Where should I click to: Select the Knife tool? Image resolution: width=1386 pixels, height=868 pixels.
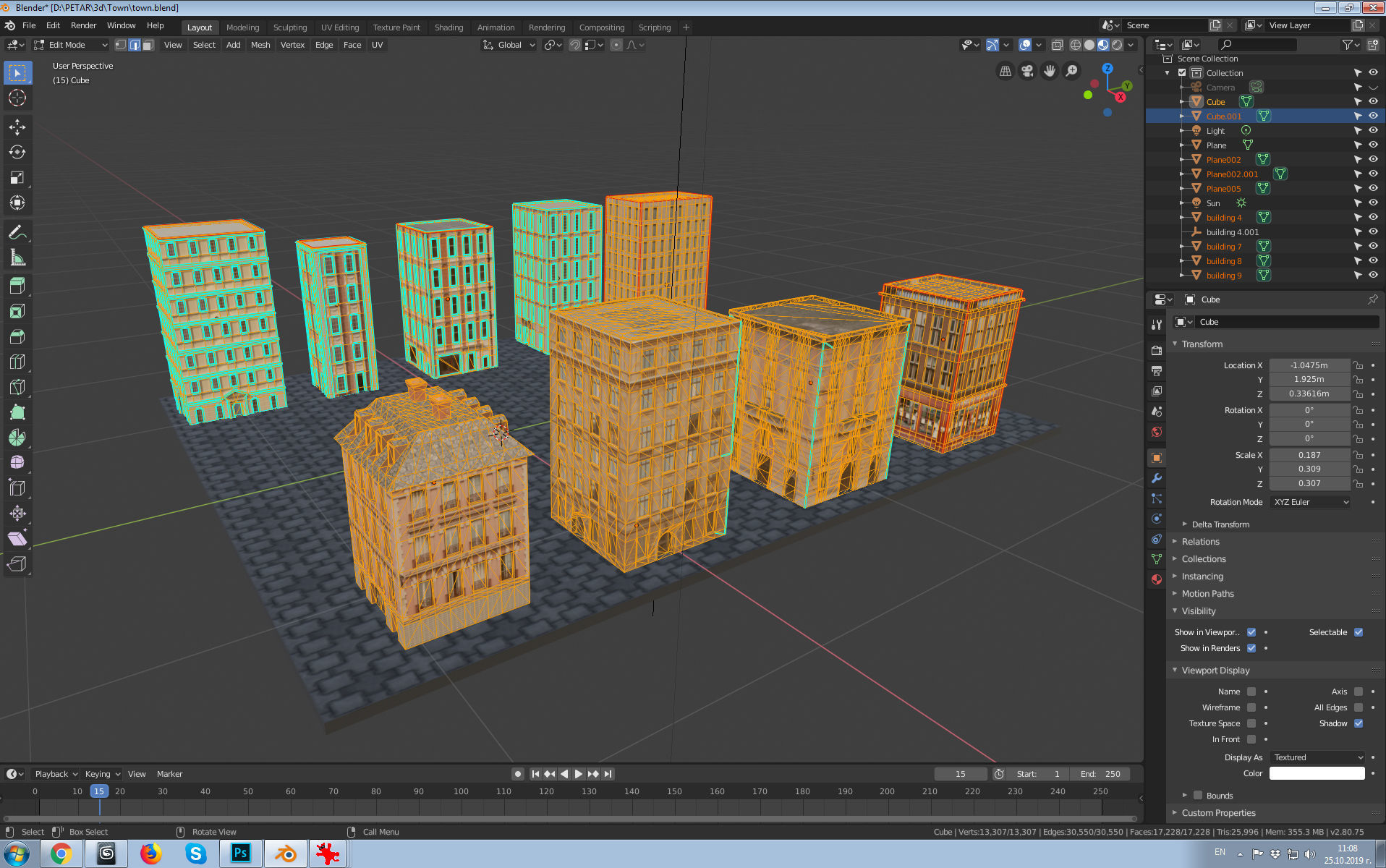pos(17,387)
